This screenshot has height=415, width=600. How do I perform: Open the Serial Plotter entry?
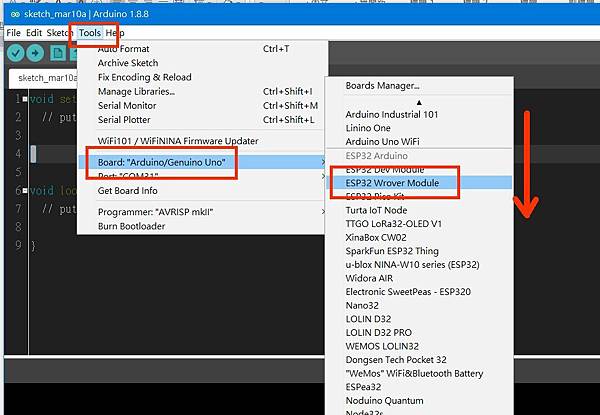[x=202, y=120]
